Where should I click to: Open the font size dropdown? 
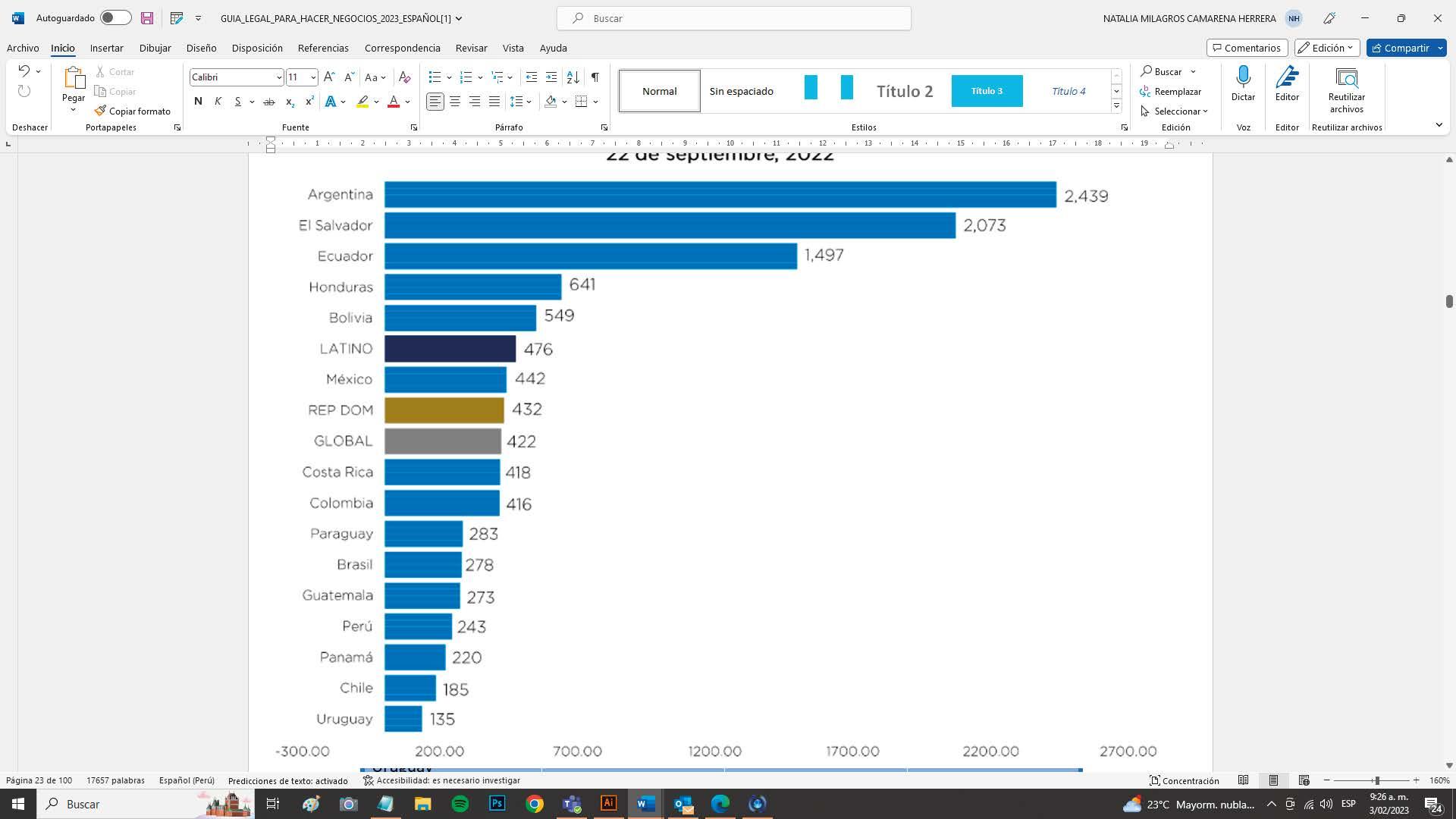pyautogui.click(x=313, y=77)
